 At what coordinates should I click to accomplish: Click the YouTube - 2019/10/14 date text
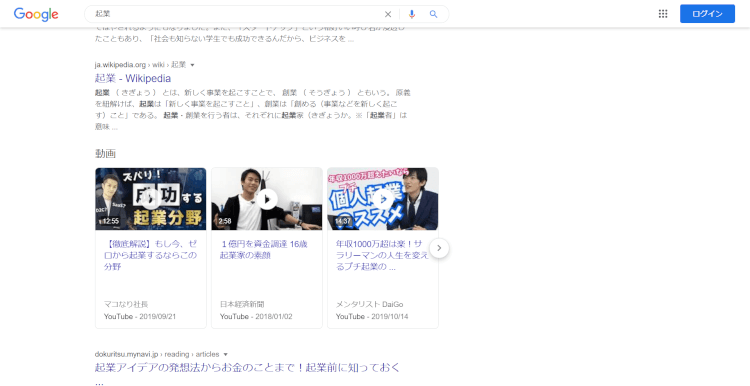(x=372, y=317)
